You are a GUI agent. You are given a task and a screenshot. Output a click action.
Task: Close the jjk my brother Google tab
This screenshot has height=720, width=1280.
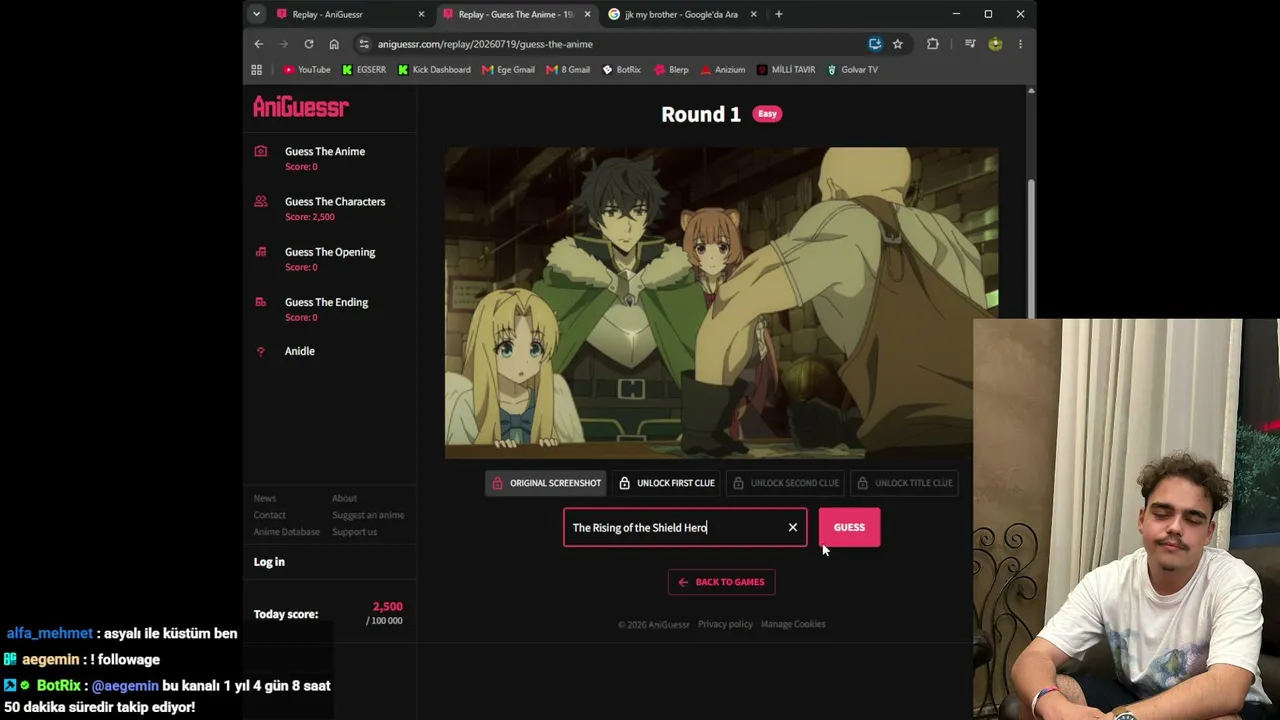click(753, 14)
